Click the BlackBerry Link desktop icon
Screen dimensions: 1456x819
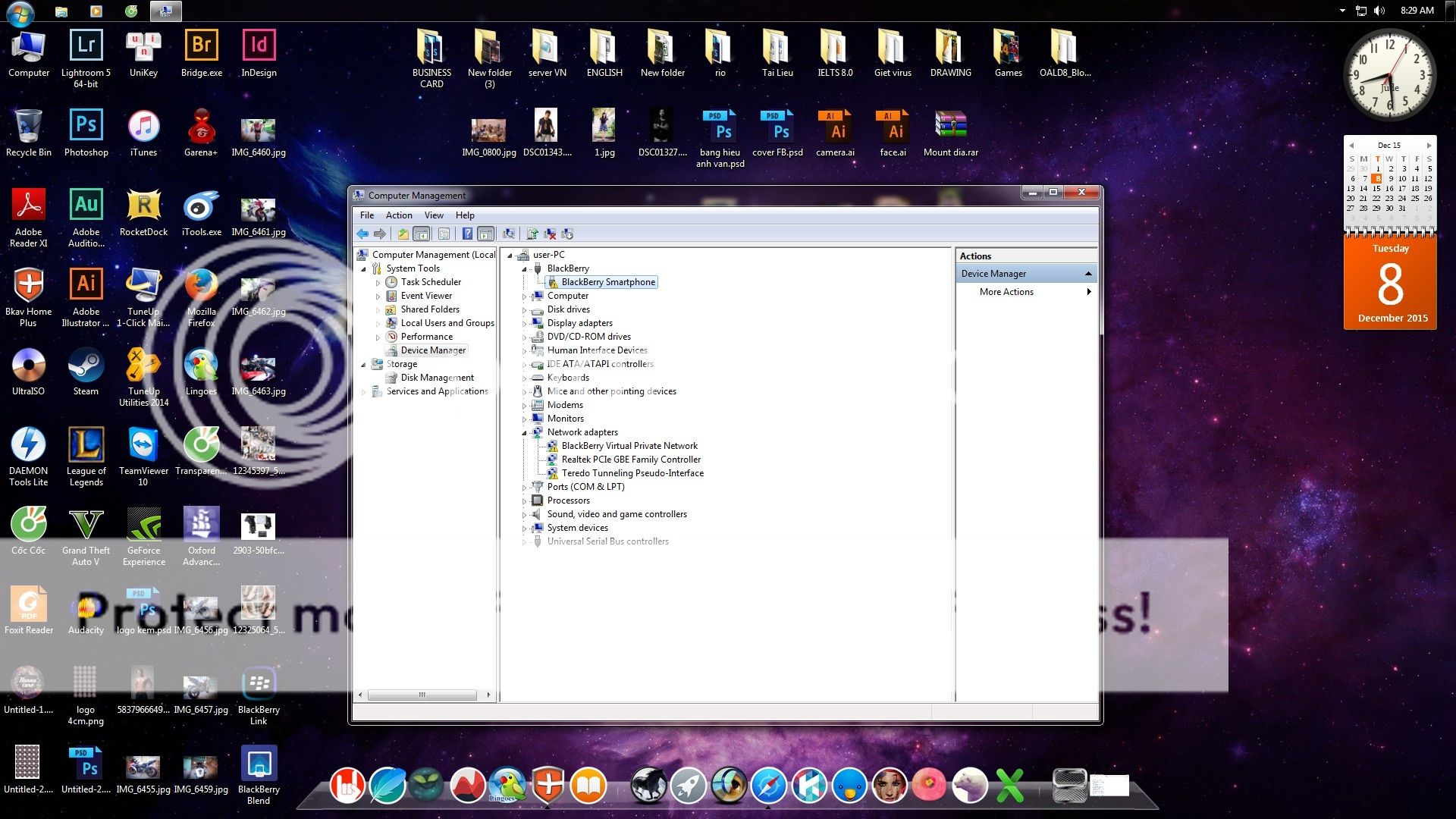point(259,695)
